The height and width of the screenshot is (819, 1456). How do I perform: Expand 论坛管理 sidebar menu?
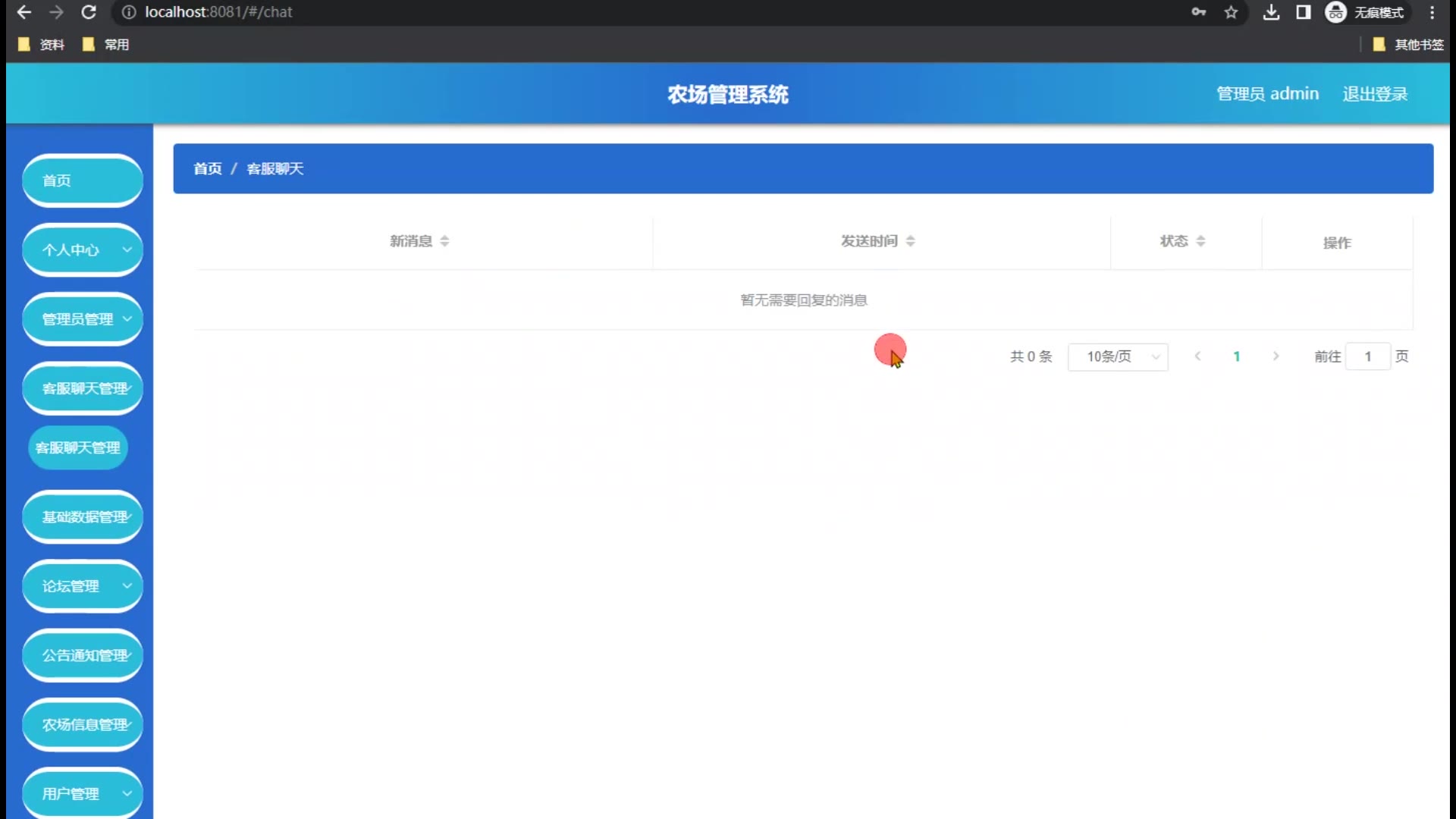pyautogui.click(x=83, y=586)
